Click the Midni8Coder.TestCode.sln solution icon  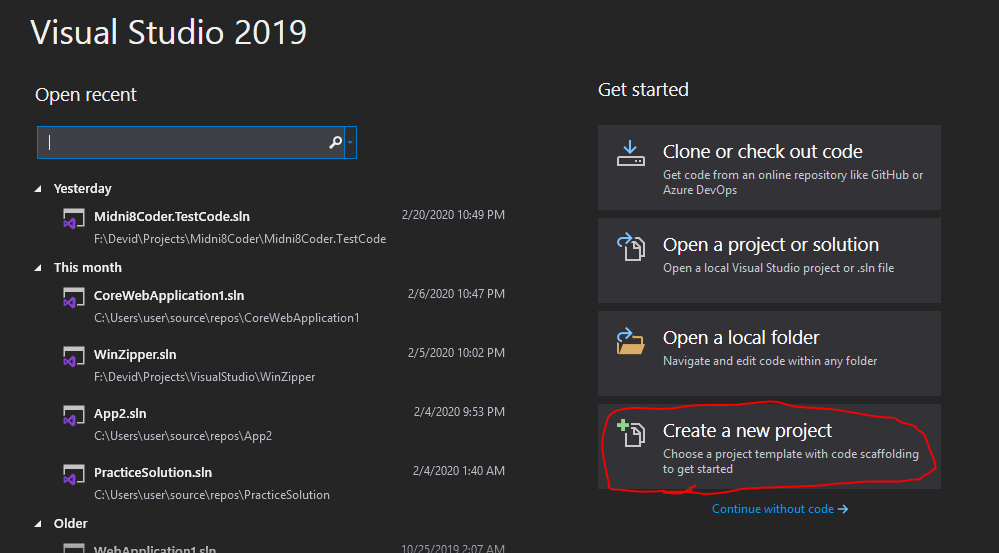[x=73, y=219]
